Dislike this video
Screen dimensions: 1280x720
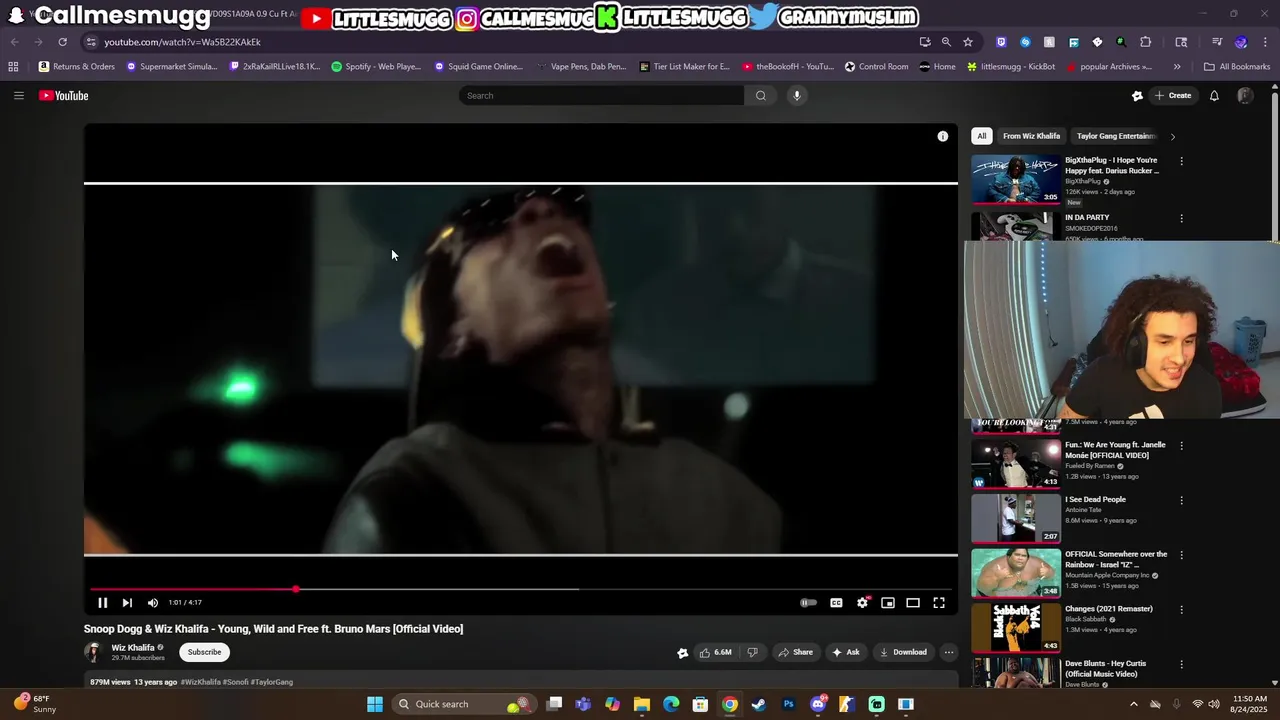[752, 652]
